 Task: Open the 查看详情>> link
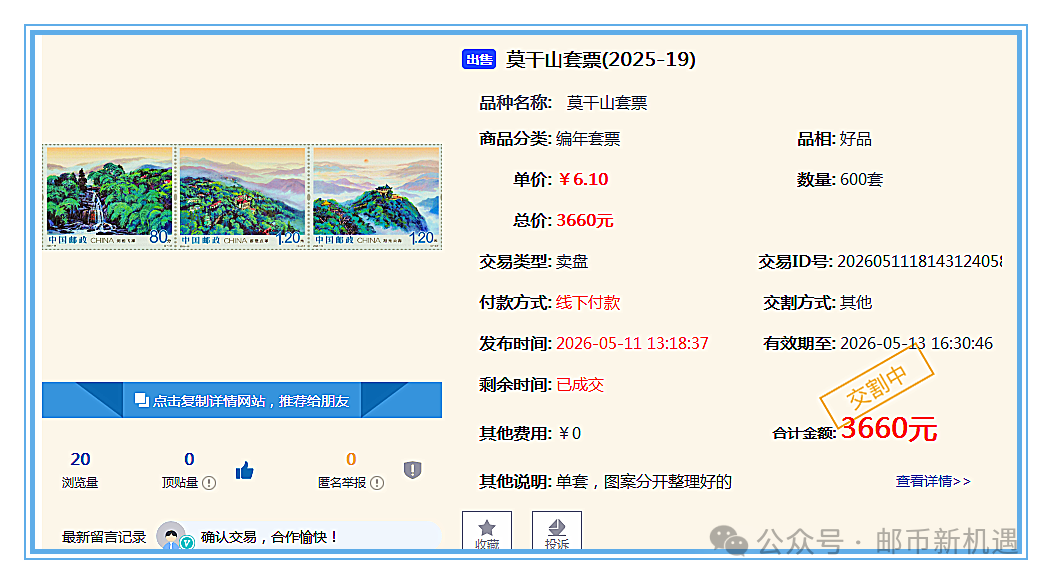point(933,481)
